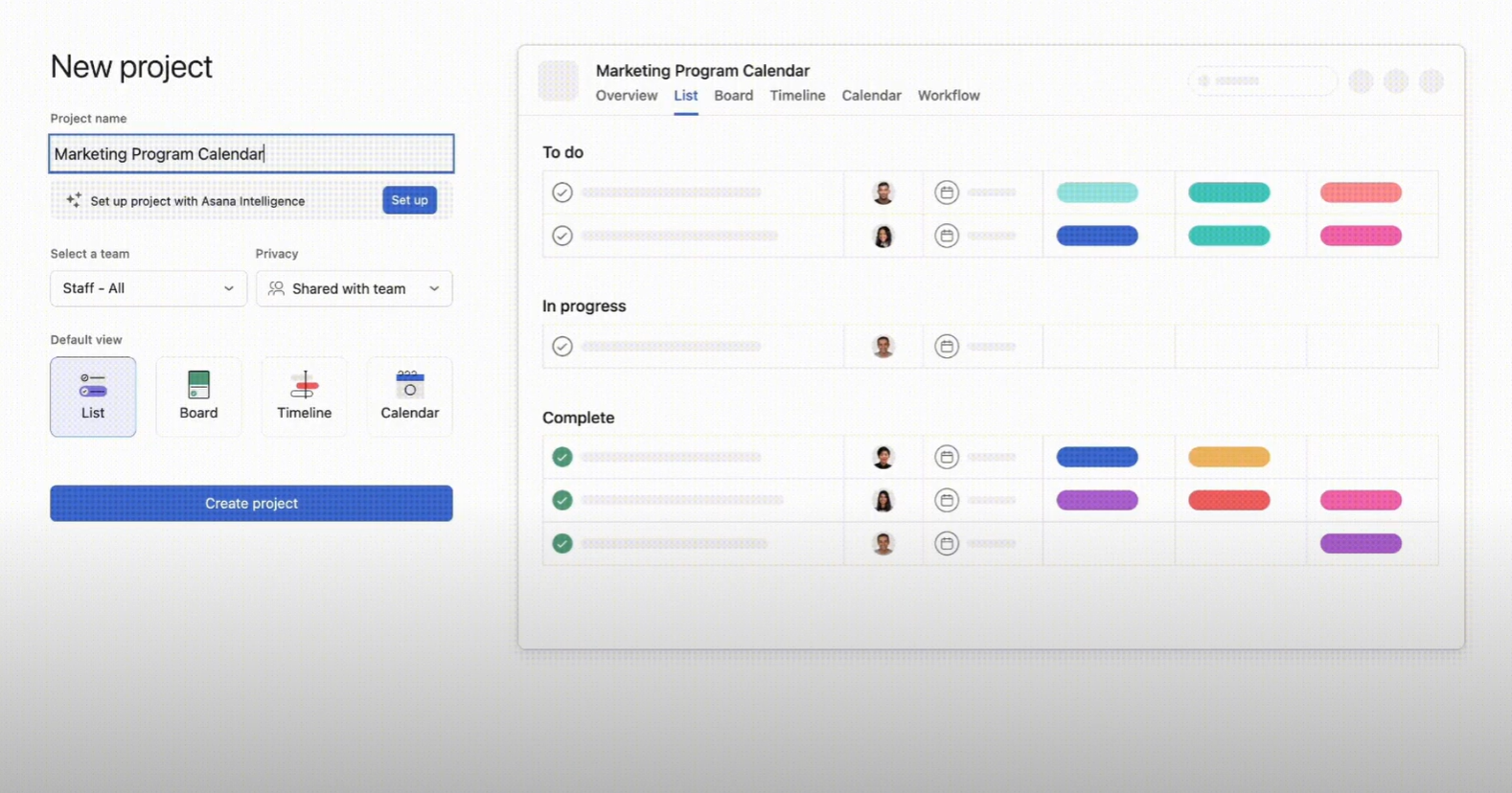This screenshot has height=793, width=1512.
Task: Click the light teal tag in first To do row
Action: [1097, 193]
